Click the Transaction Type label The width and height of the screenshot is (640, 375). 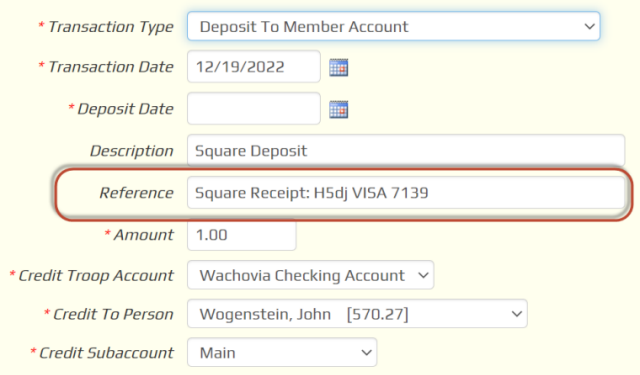[x=111, y=27]
